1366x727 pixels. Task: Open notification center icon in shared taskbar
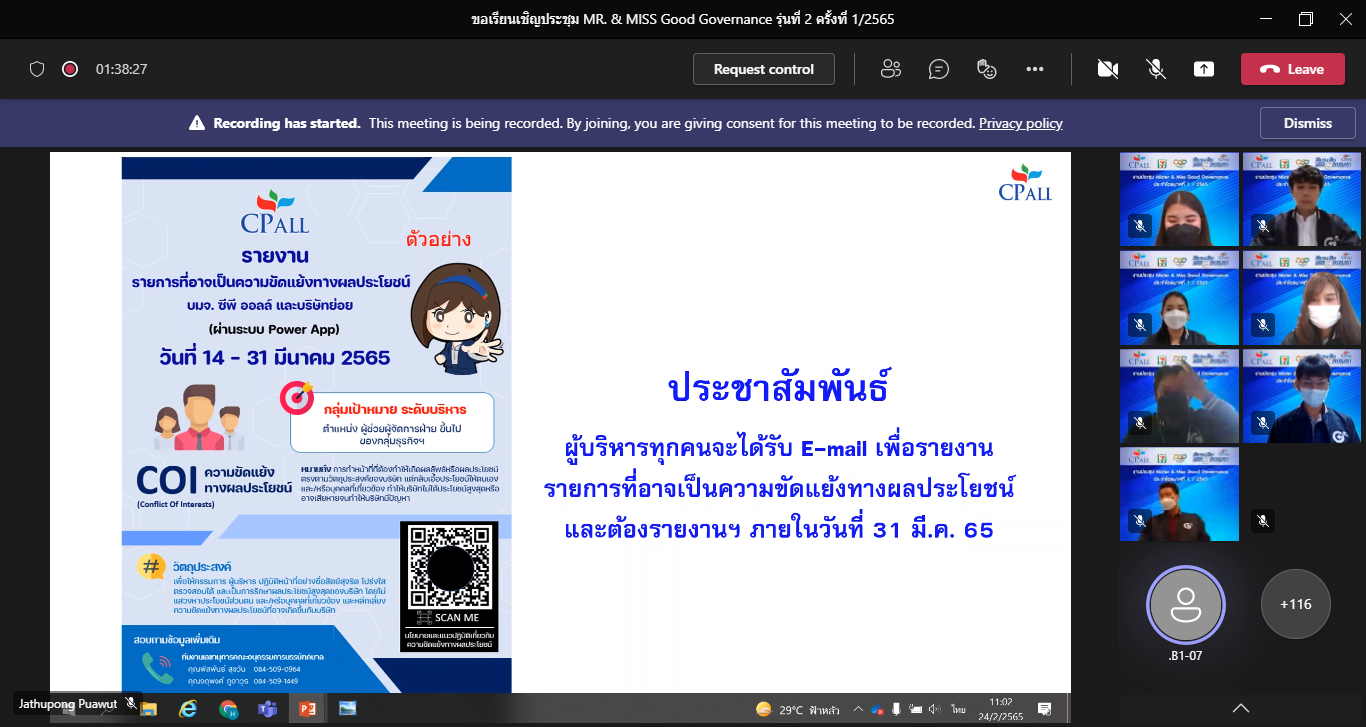click(x=1044, y=709)
